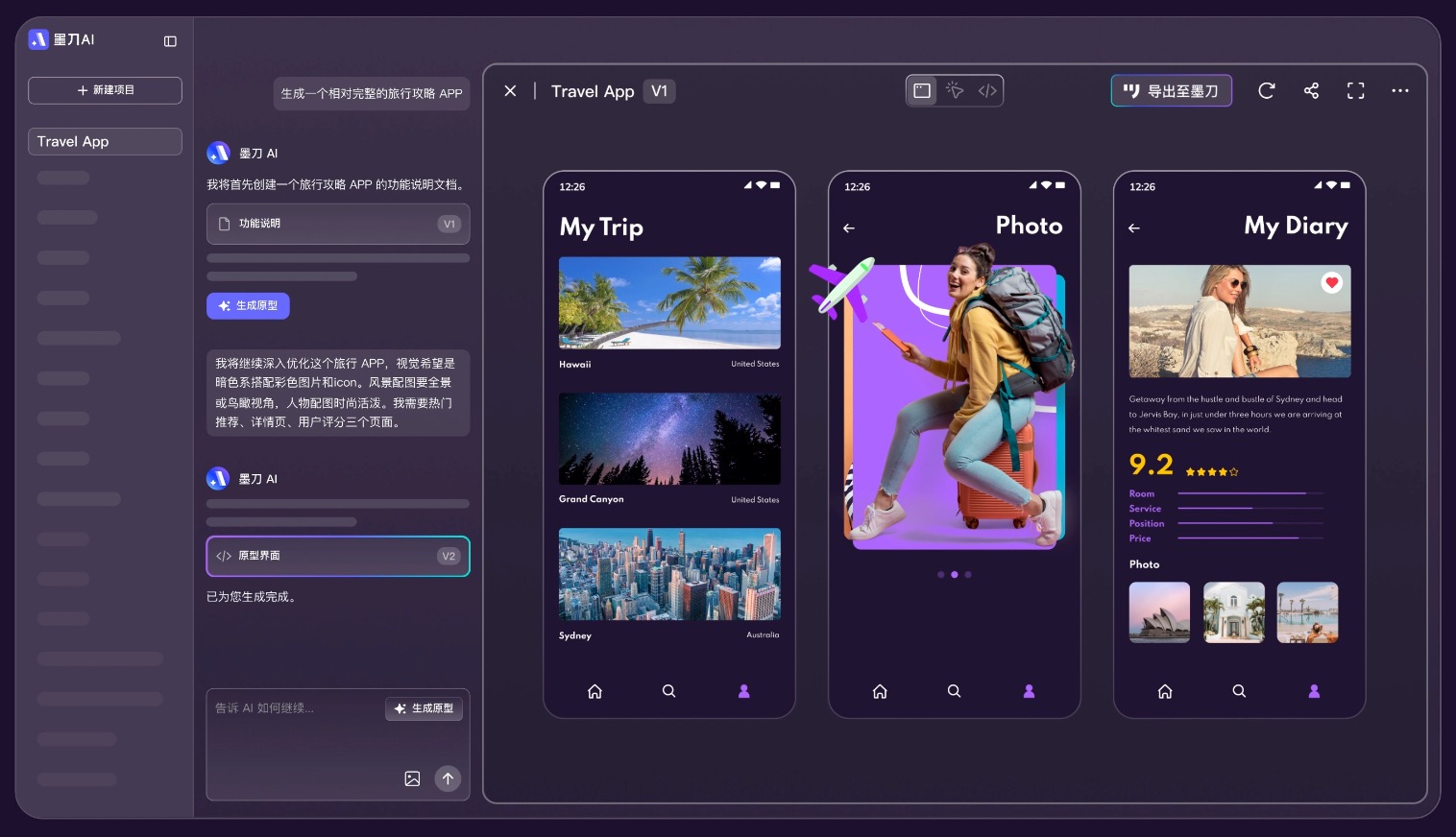Click the star rating next to 9.2
The image size is (1456, 837).
point(1212,472)
